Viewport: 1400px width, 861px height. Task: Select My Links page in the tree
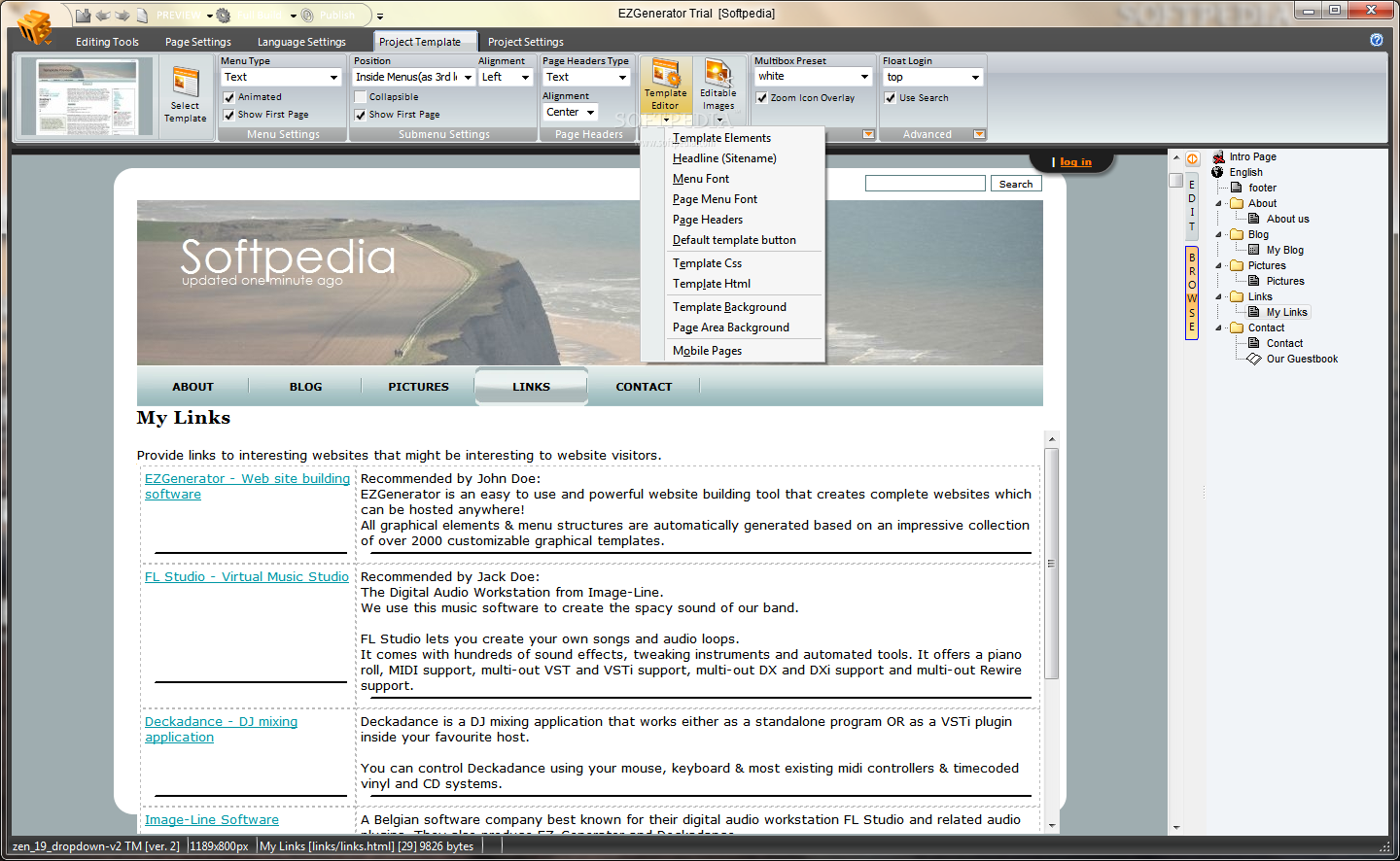[1286, 312]
